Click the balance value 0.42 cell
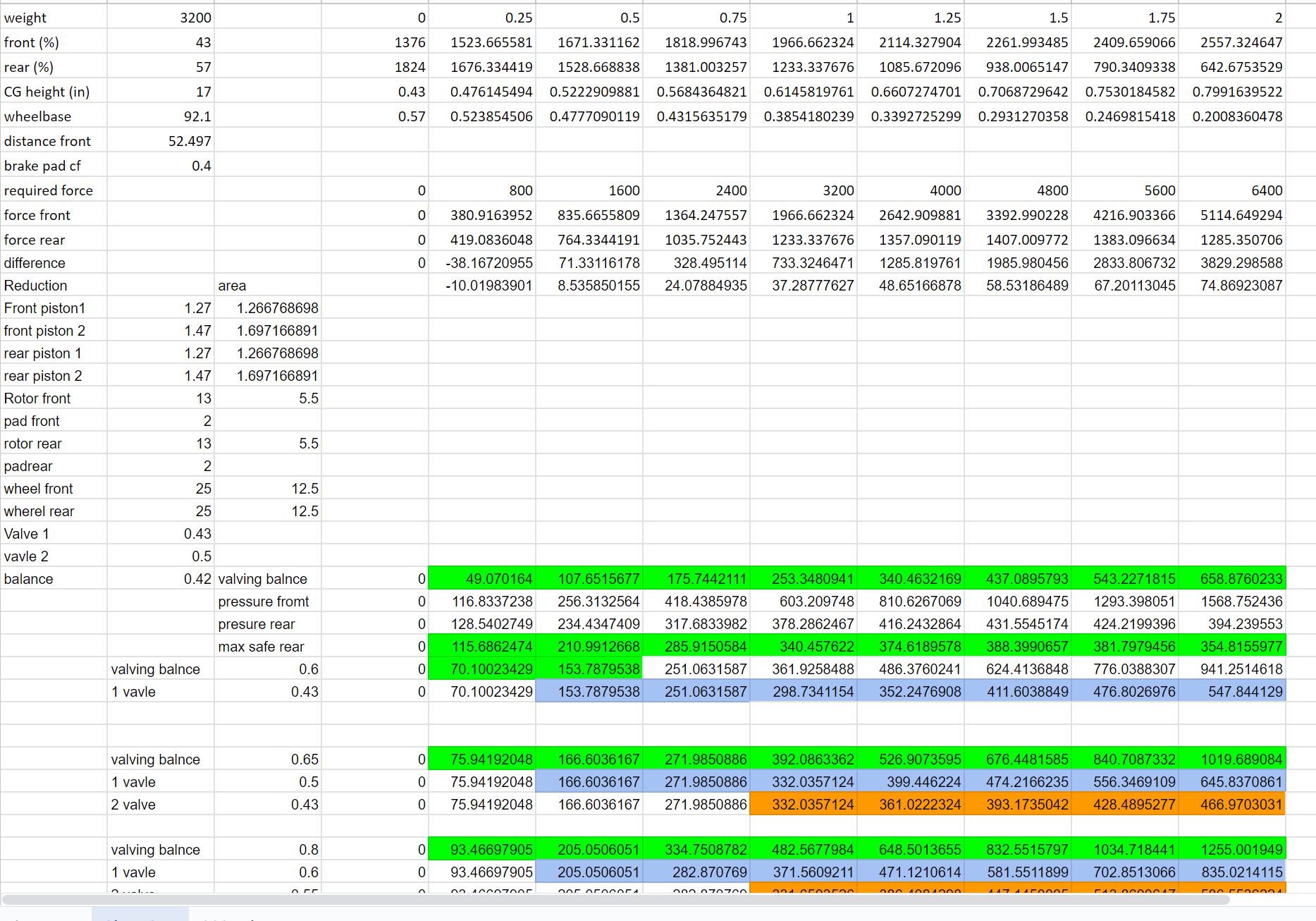Screen dimensions: 1316x921 tap(161, 579)
